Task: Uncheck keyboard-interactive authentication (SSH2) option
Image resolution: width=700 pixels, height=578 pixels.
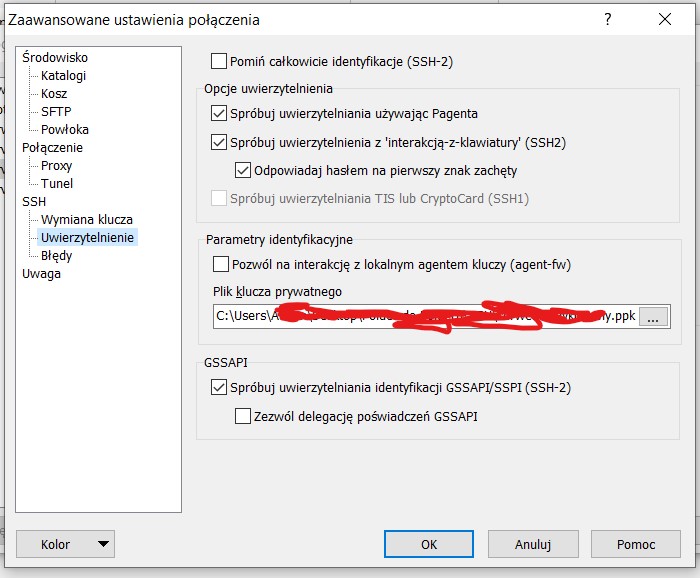Action: [x=220, y=142]
